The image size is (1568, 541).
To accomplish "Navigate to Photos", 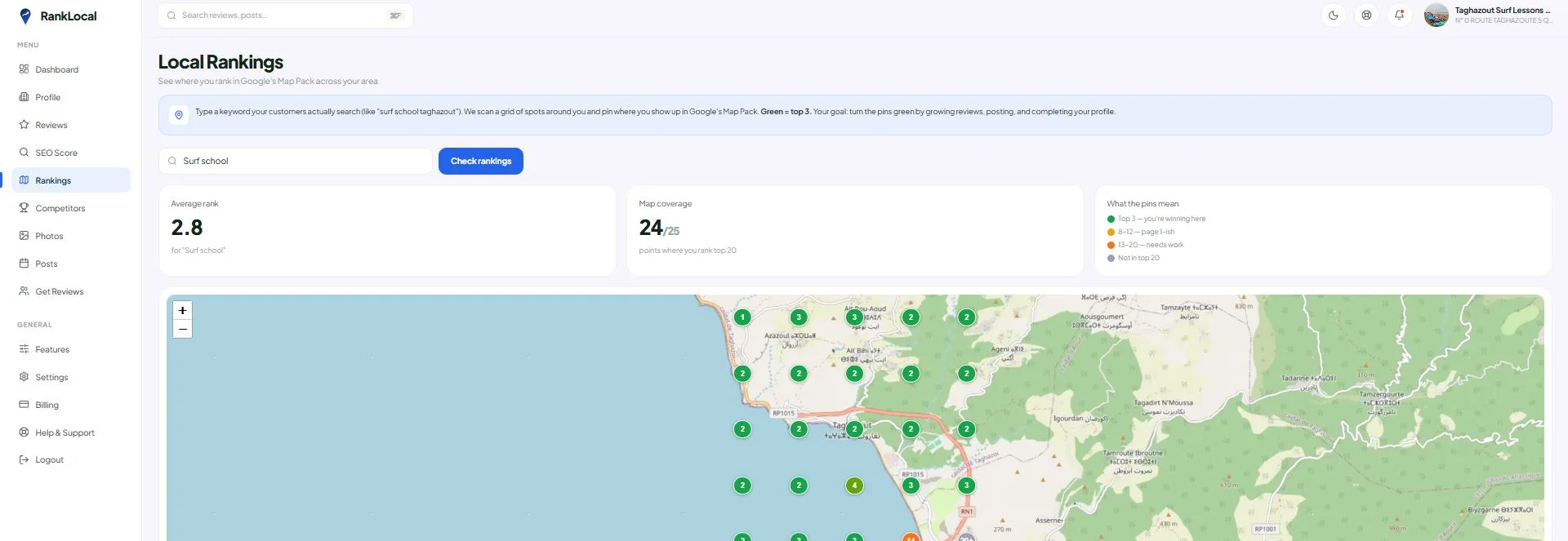I will click(x=71, y=236).
